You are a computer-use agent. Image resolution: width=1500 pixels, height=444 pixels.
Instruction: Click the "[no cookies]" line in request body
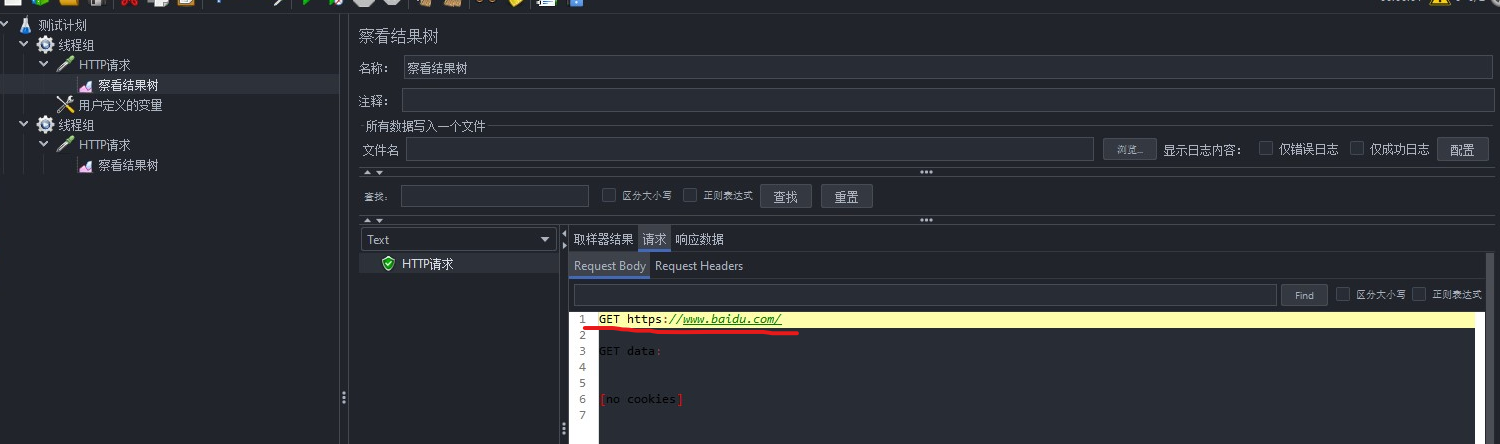(x=641, y=399)
